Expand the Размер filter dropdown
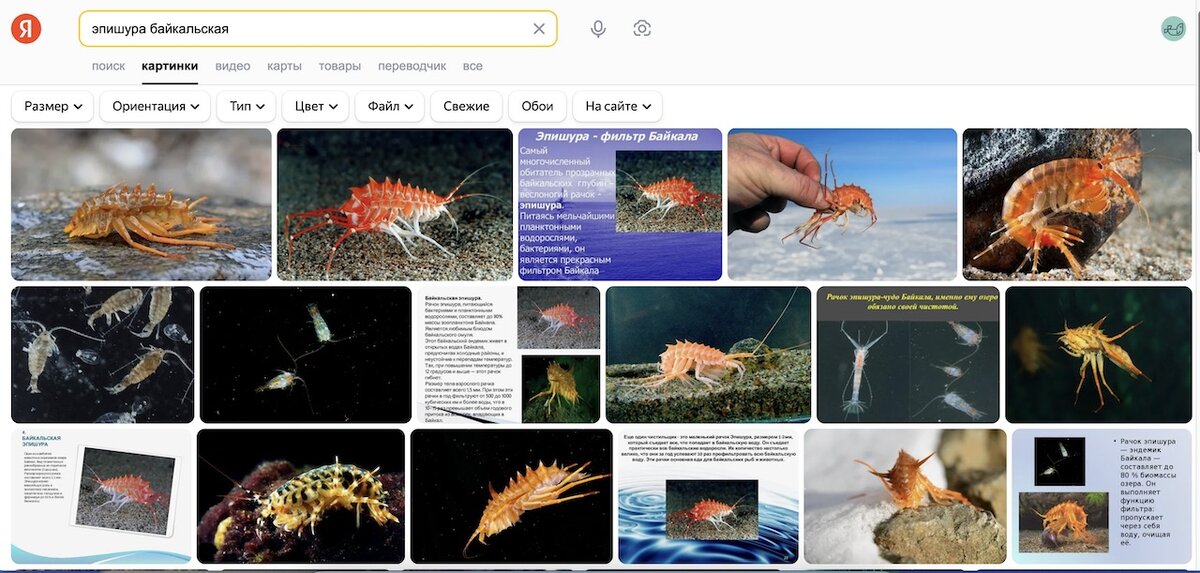Image resolution: width=1200 pixels, height=573 pixels. pos(53,106)
